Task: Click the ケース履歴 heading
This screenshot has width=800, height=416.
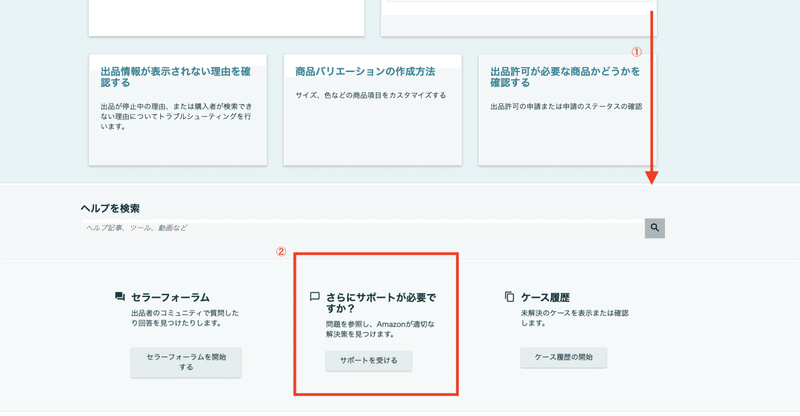Action: pos(545,297)
